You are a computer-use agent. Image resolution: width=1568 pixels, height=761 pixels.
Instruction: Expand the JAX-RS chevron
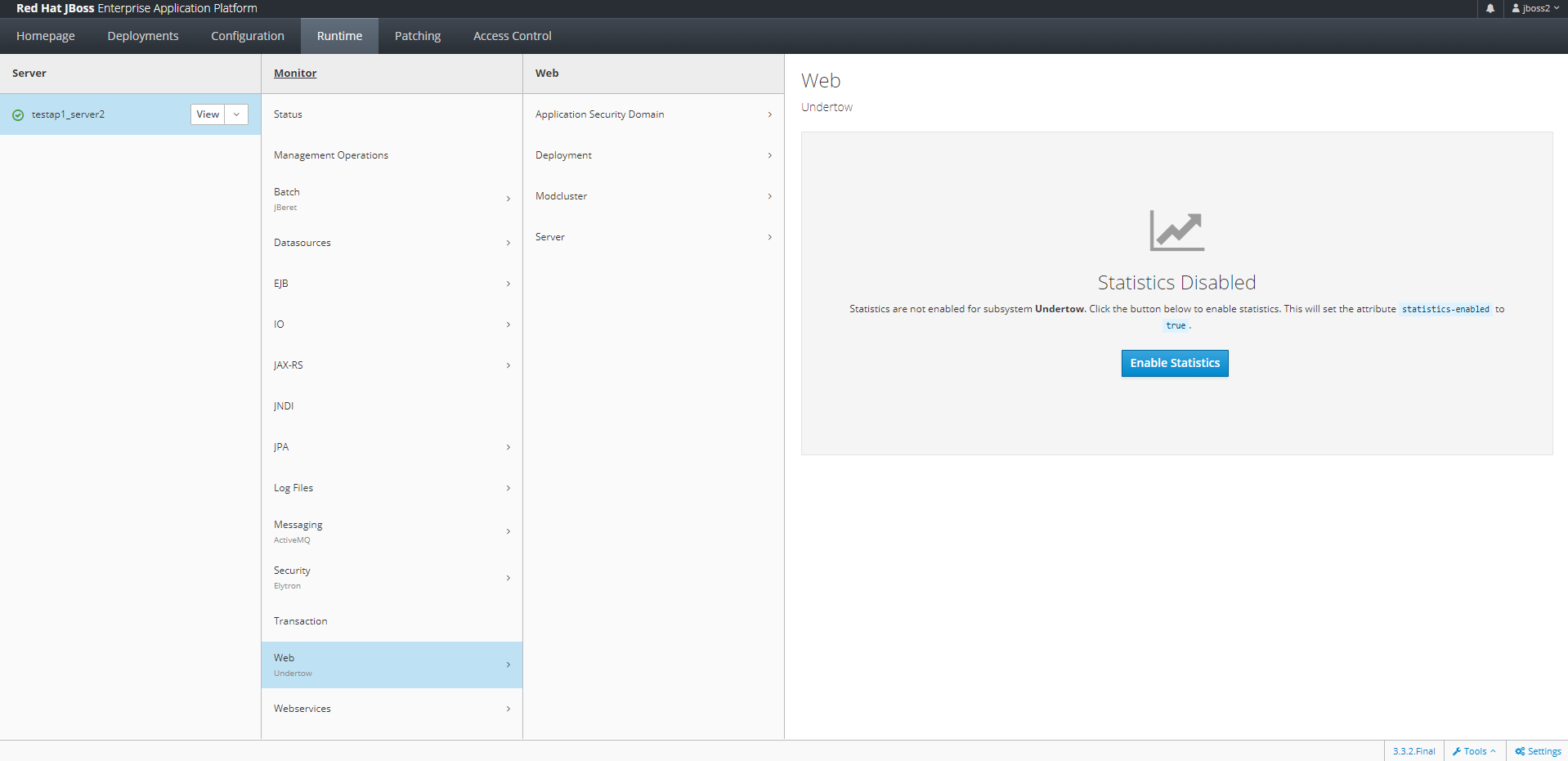tap(508, 365)
